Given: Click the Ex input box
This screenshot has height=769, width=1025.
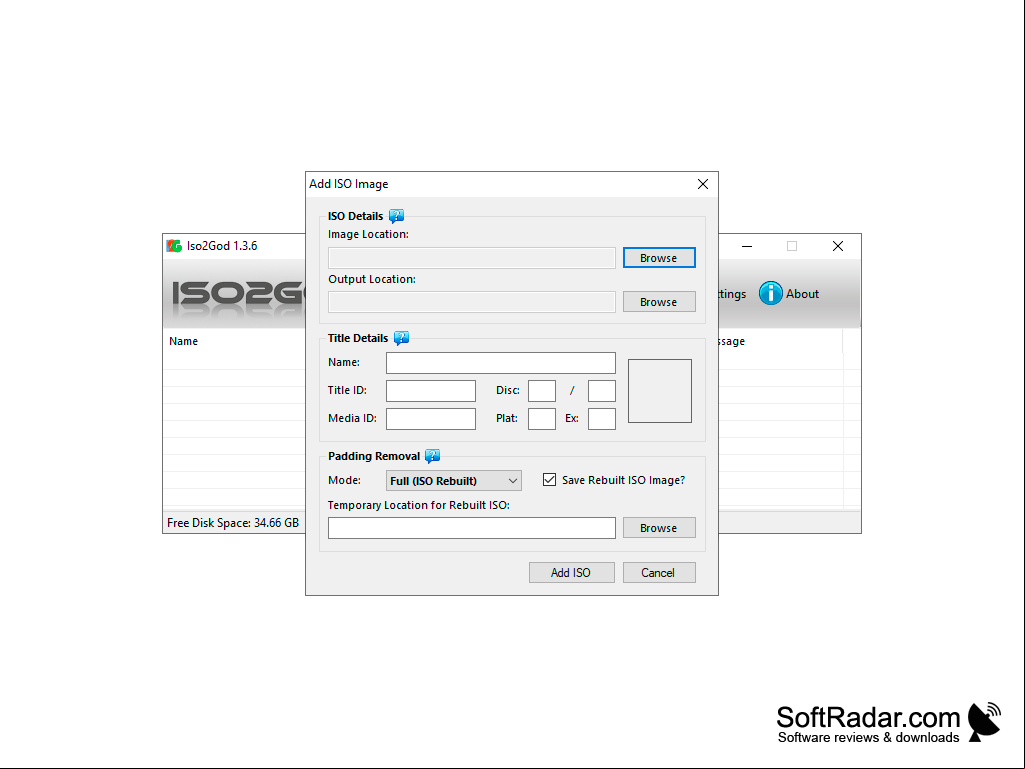Looking at the screenshot, I should click(x=602, y=419).
